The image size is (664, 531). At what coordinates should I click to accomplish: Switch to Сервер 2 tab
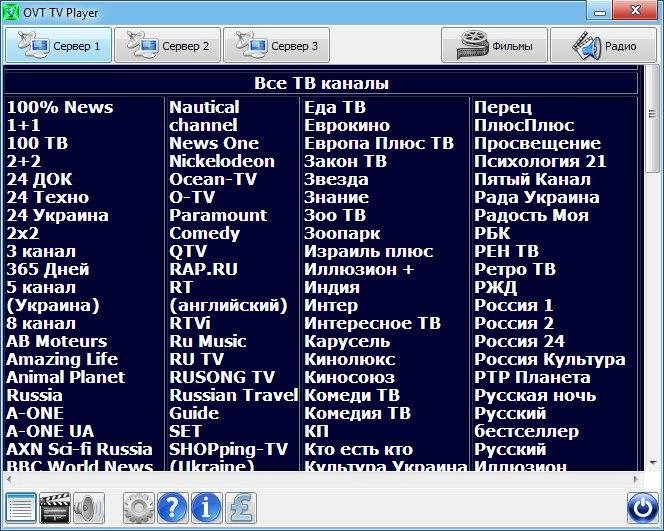[x=167, y=45]
